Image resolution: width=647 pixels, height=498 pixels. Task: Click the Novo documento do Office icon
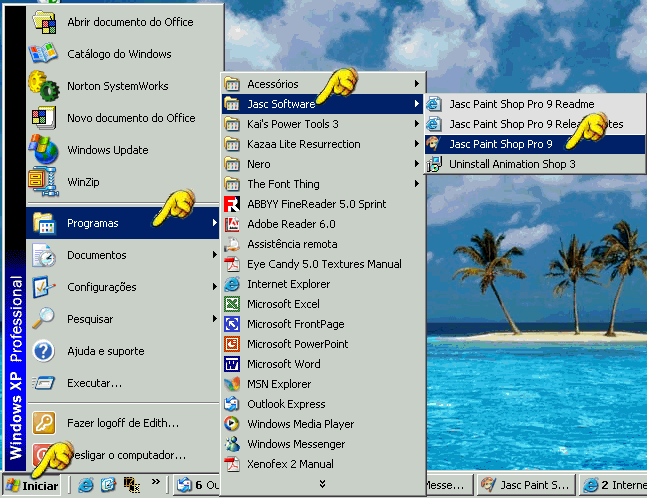click(43, 118)
